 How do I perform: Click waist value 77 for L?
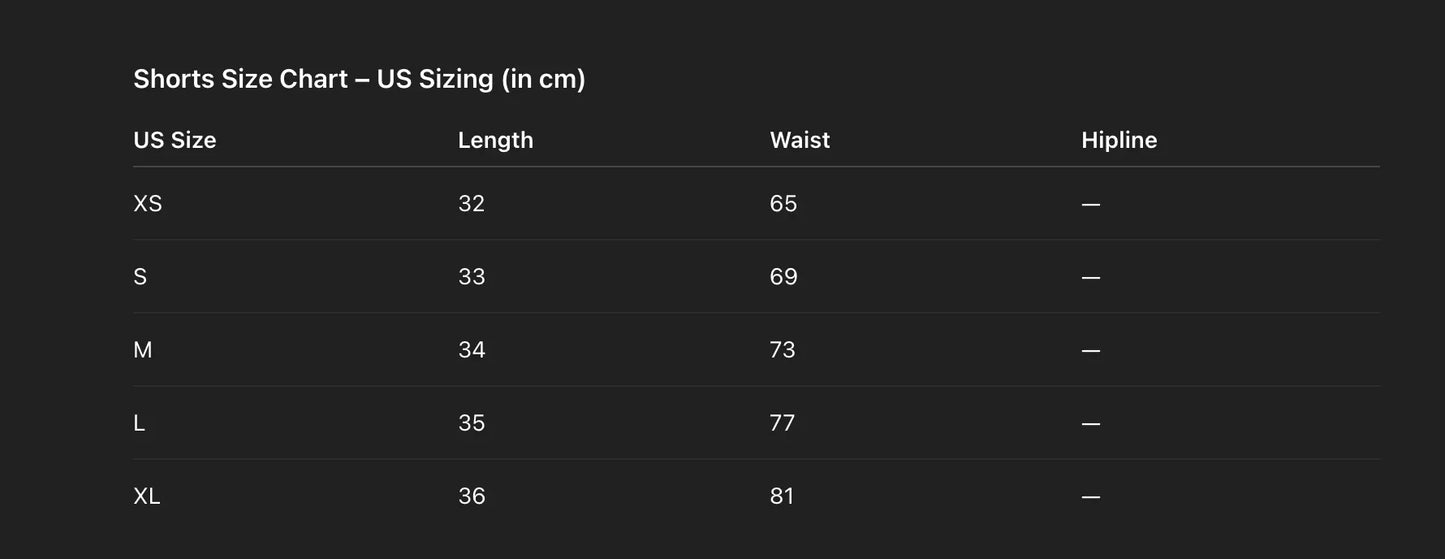[783, 423]
